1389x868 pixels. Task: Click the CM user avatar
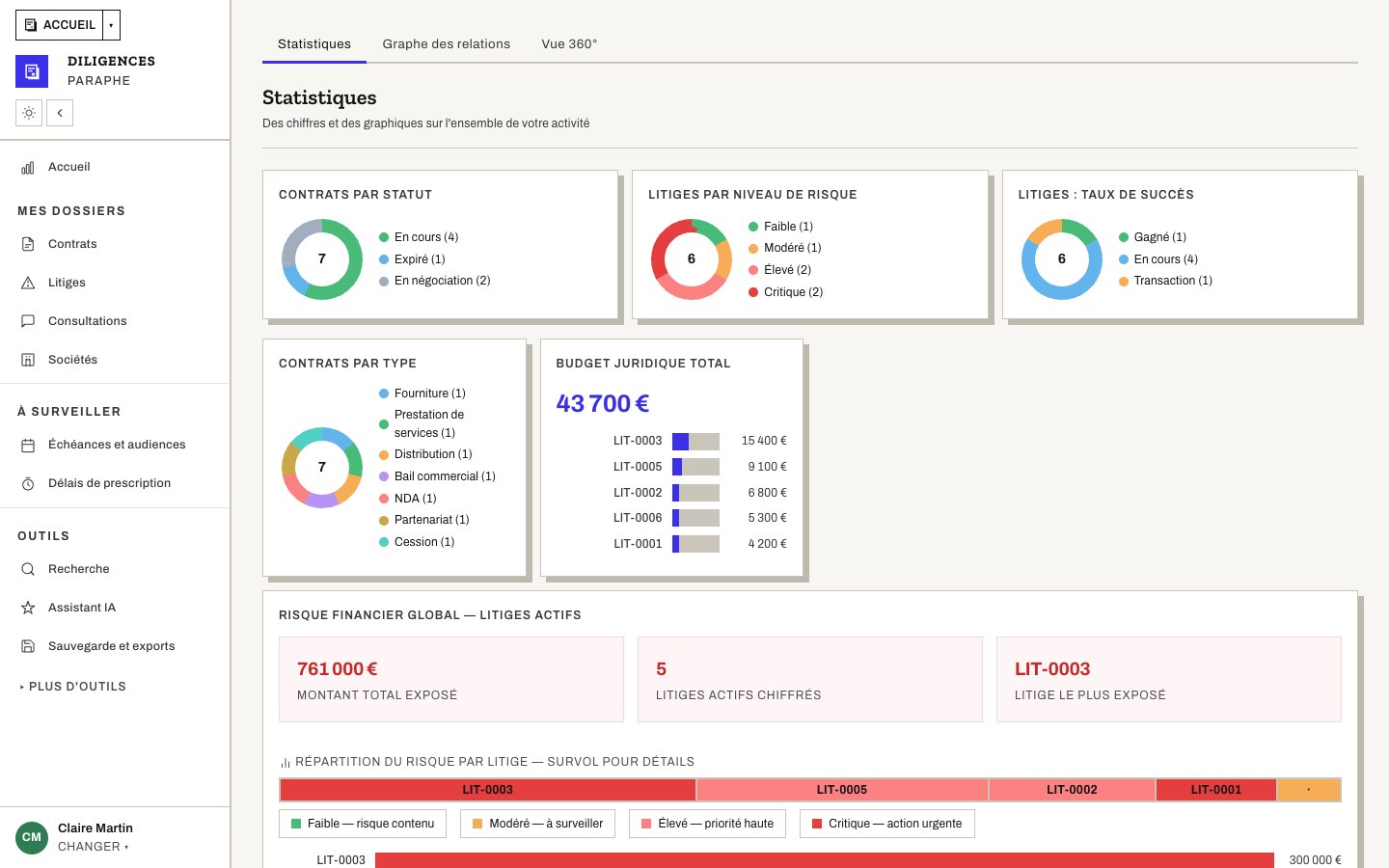tap(32, 837)
